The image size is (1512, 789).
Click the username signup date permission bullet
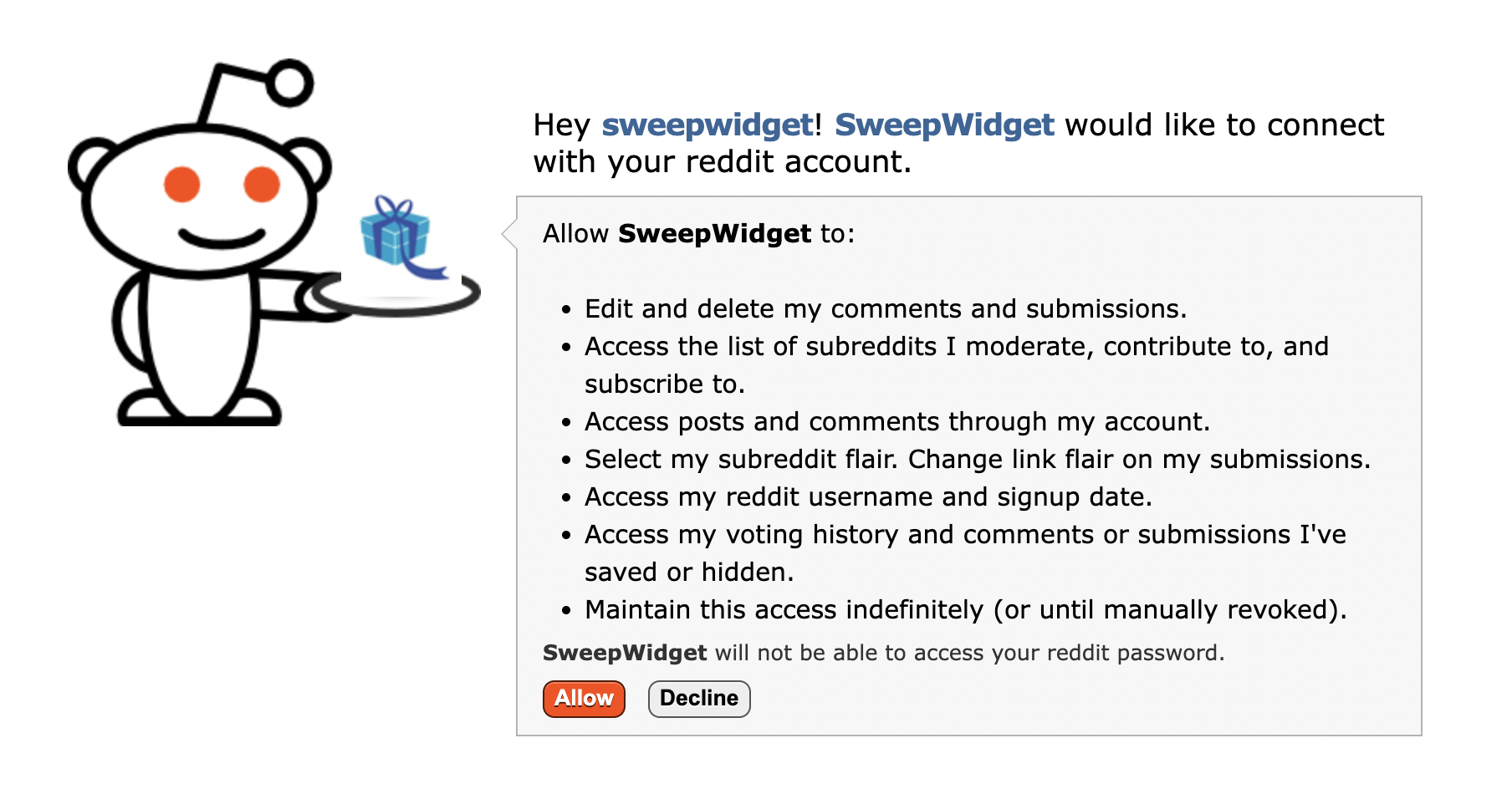(867, 496)
